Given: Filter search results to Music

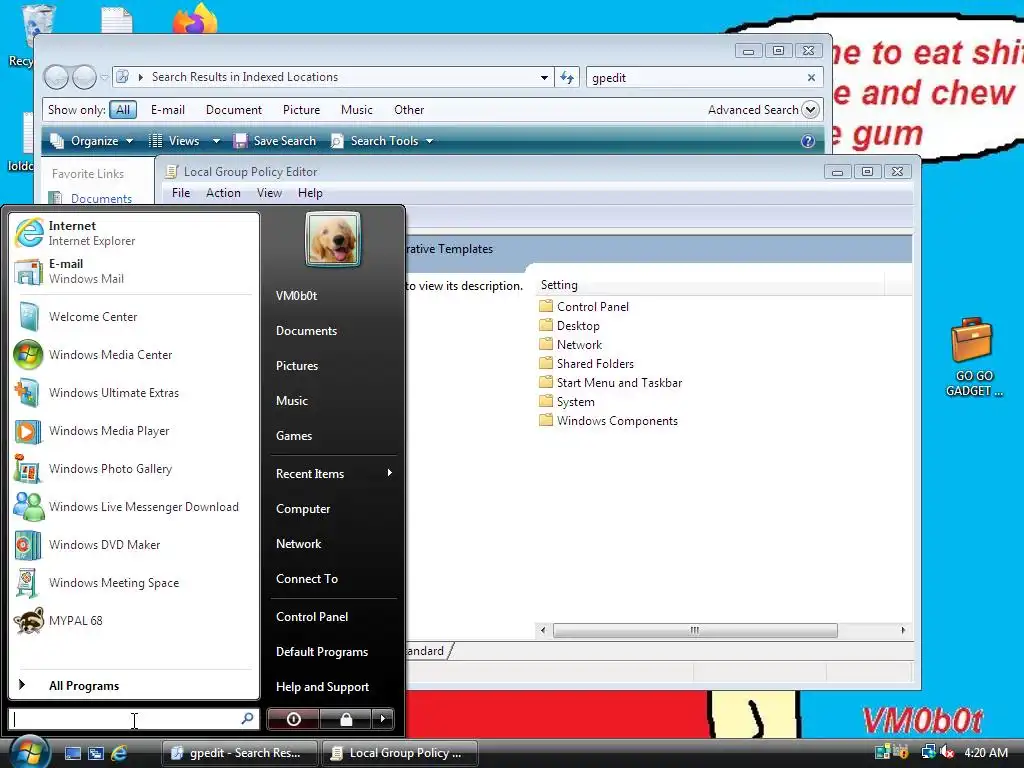Looking at the screenshot, I should tap(357, 110).
